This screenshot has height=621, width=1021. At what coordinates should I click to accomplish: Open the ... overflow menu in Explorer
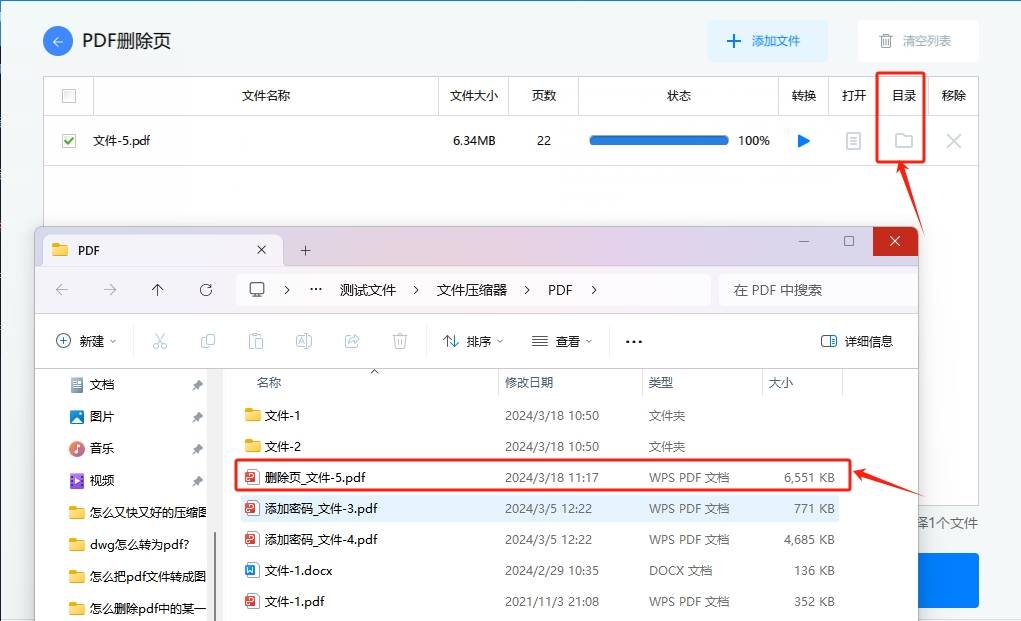(633, 341)
